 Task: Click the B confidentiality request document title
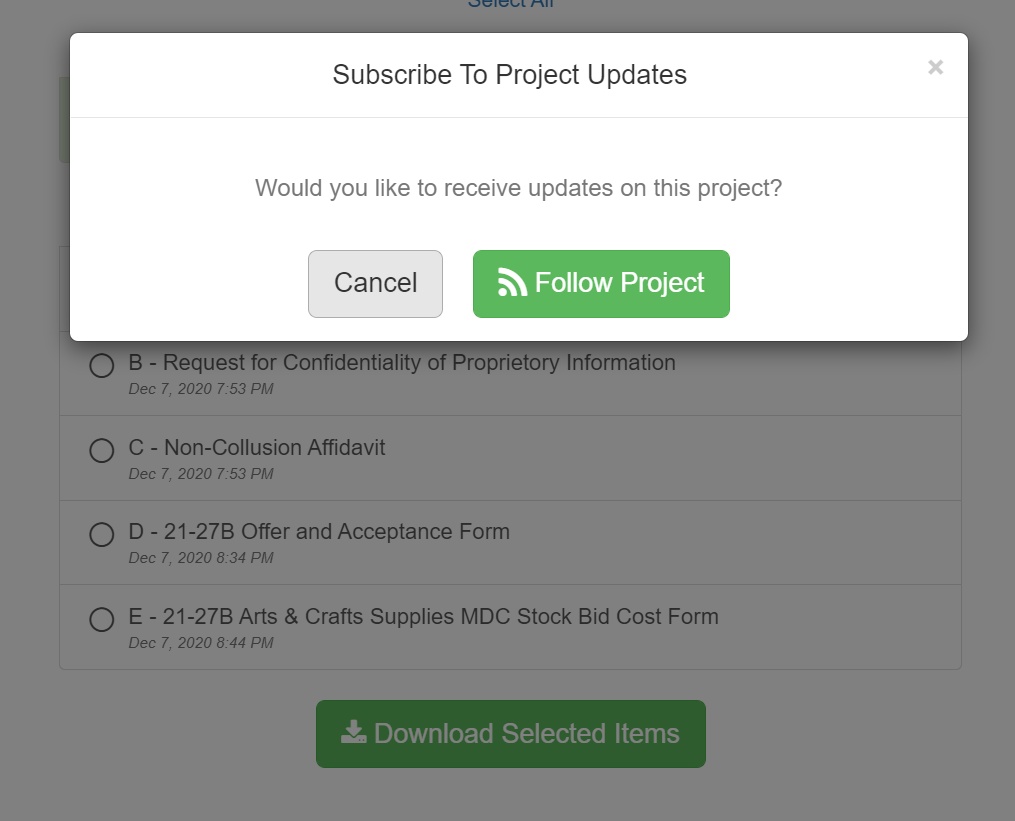click(402, 362)
